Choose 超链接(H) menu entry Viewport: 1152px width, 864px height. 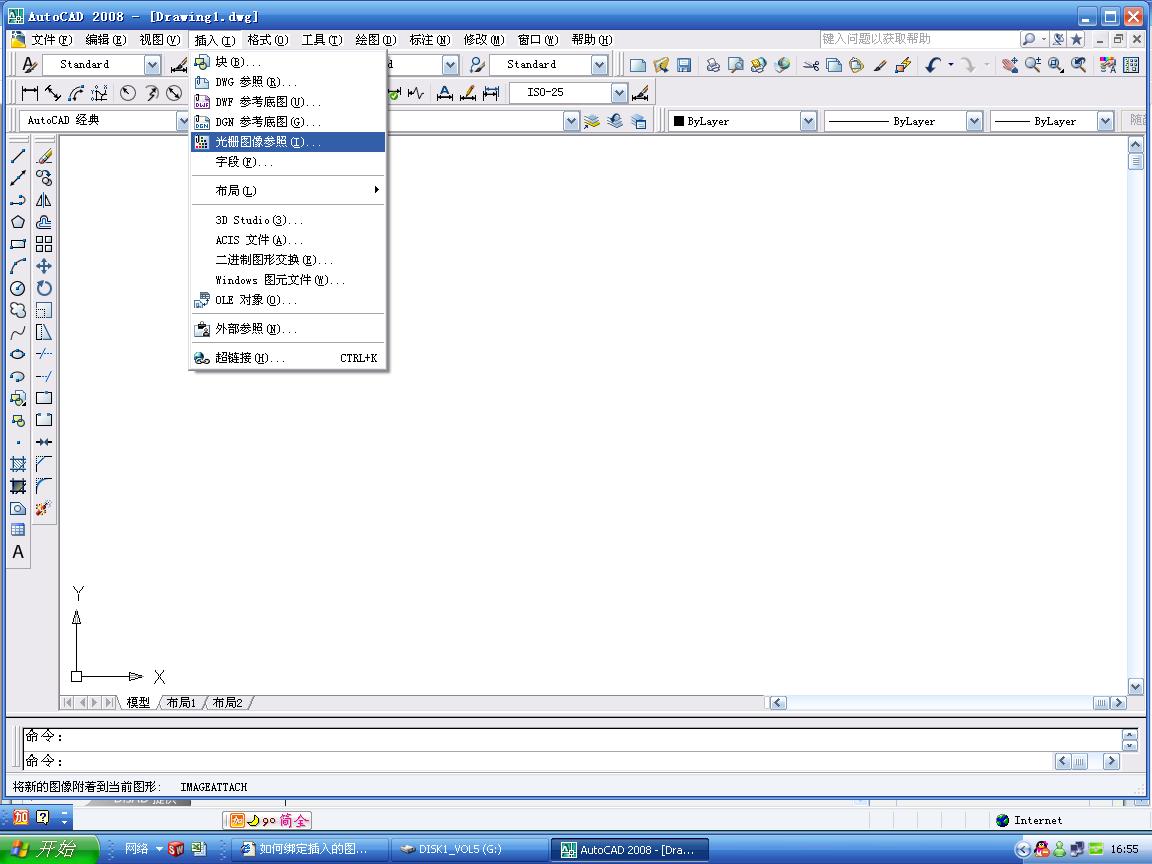tap(288, 358)
